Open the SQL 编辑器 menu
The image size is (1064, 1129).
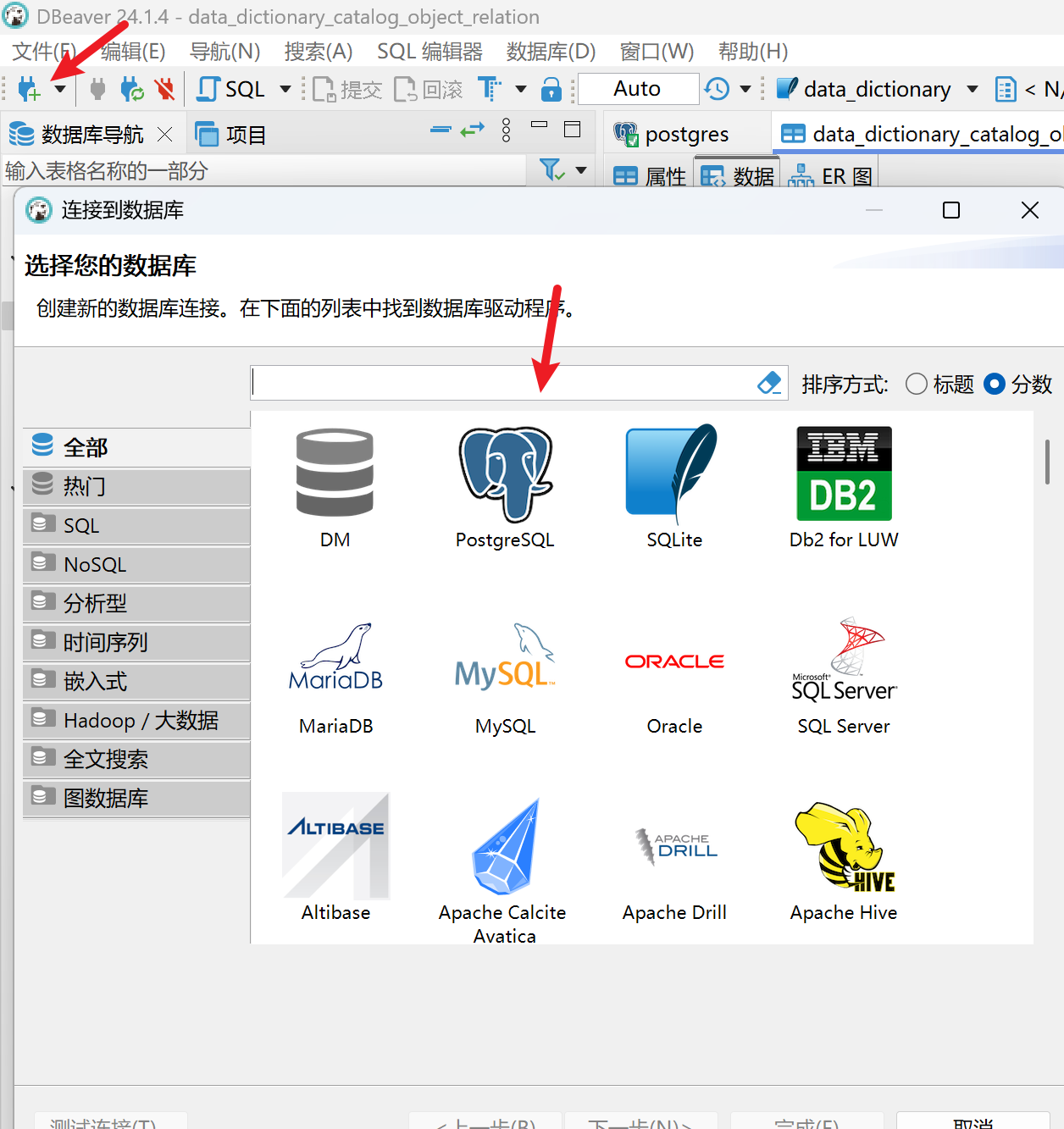tap(429, 52)
